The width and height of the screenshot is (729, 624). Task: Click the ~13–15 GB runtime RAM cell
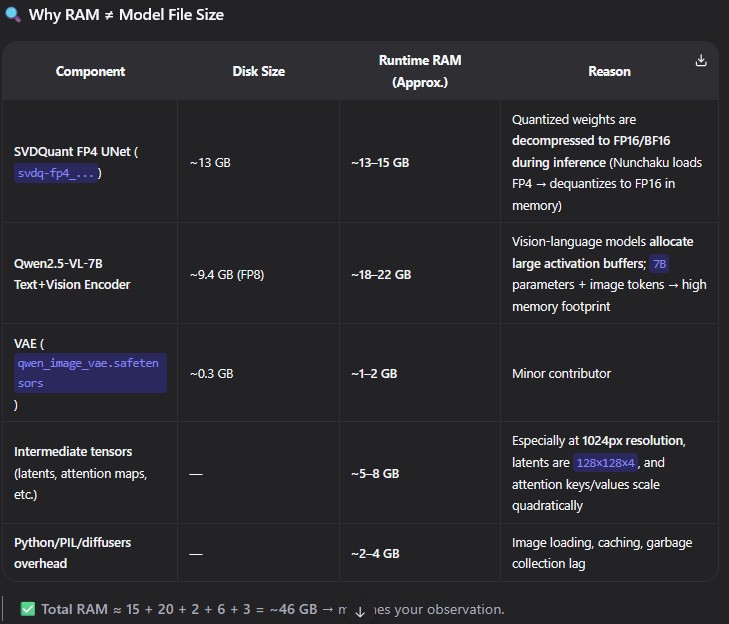[380, 162]
